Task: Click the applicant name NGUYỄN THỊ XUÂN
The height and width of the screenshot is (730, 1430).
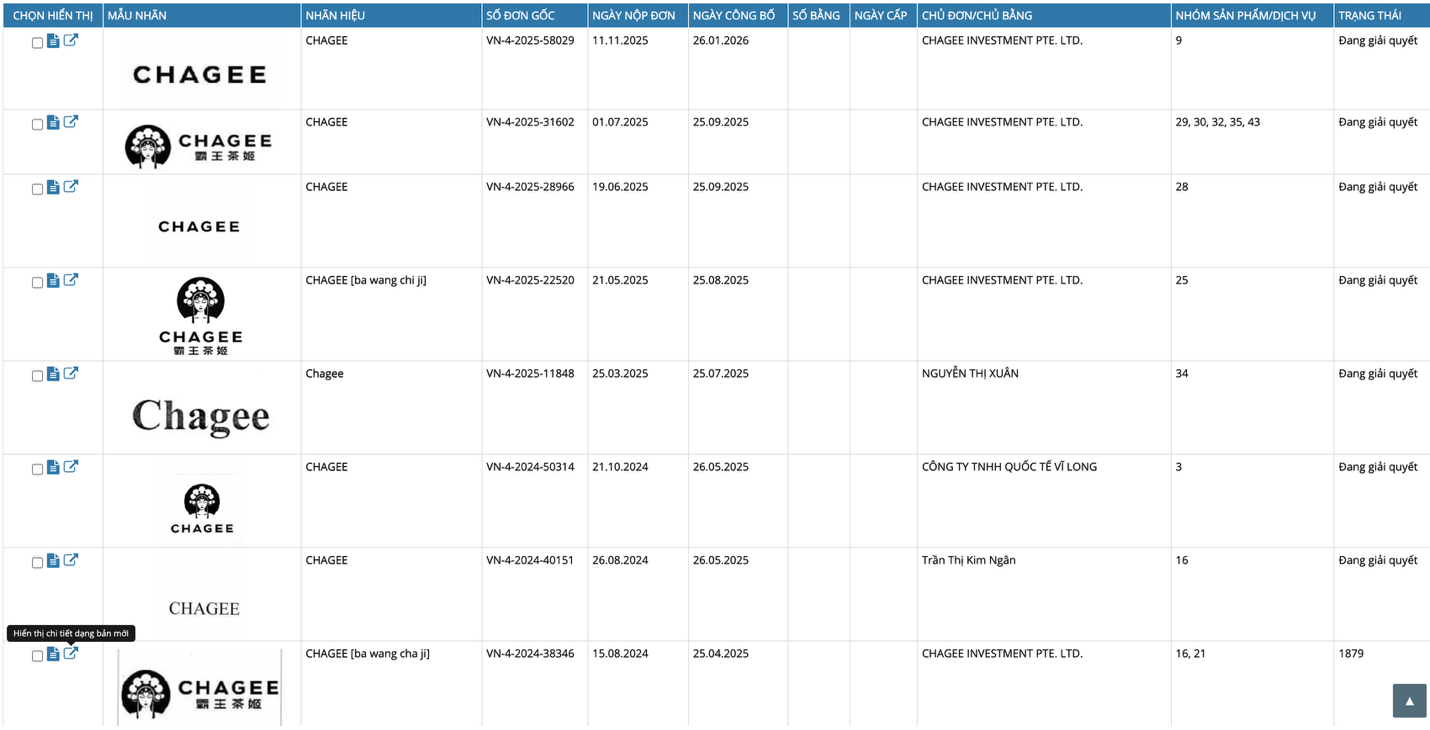Action: coord(970,374)
